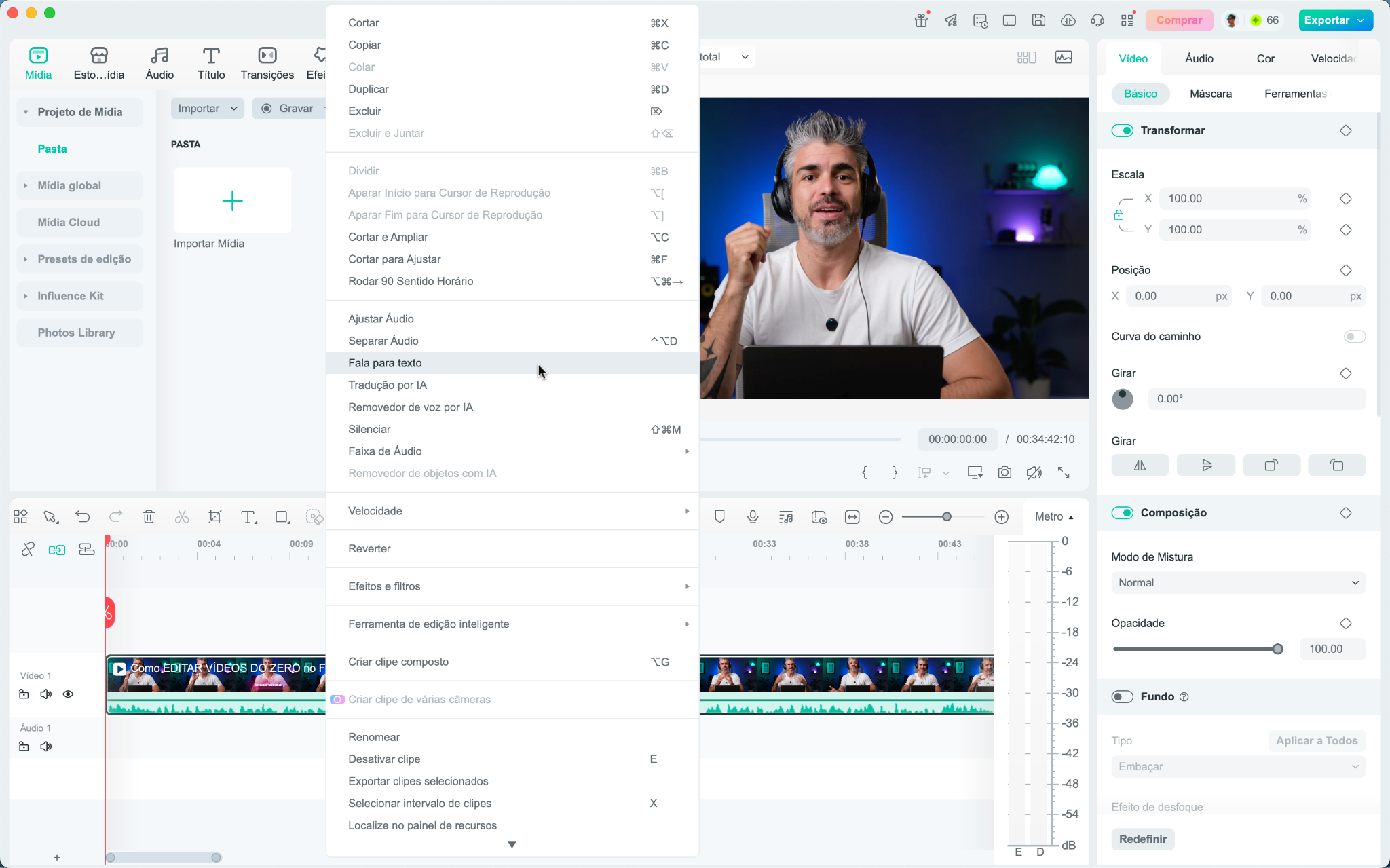Expand the Presets de edição section
This screenshot has width=1390, height=868.
[26, 259]
